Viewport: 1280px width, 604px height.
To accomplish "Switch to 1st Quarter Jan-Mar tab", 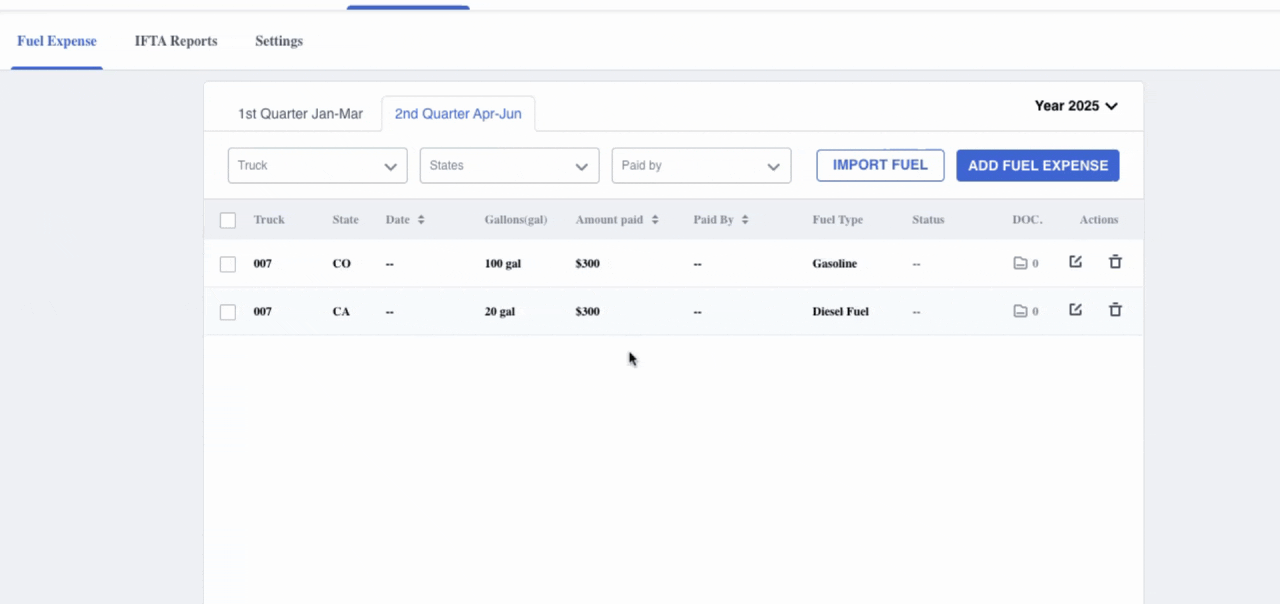I will click(x=300, y=114).
